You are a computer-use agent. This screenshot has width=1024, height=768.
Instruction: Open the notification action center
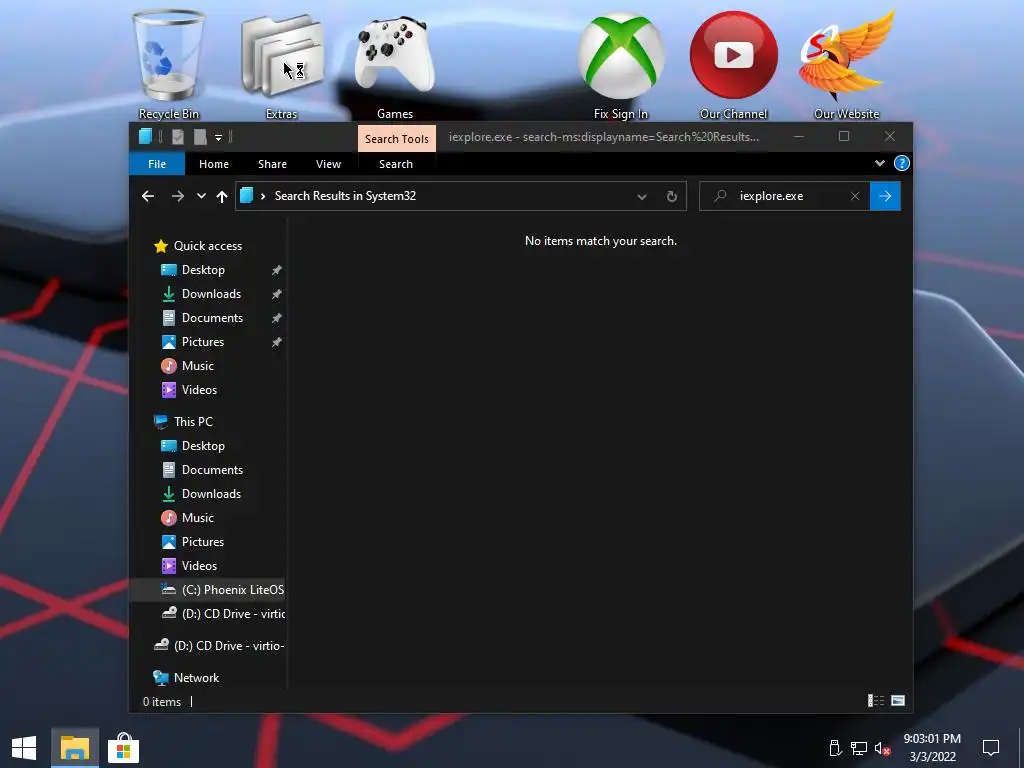click(x=991, y=748)
